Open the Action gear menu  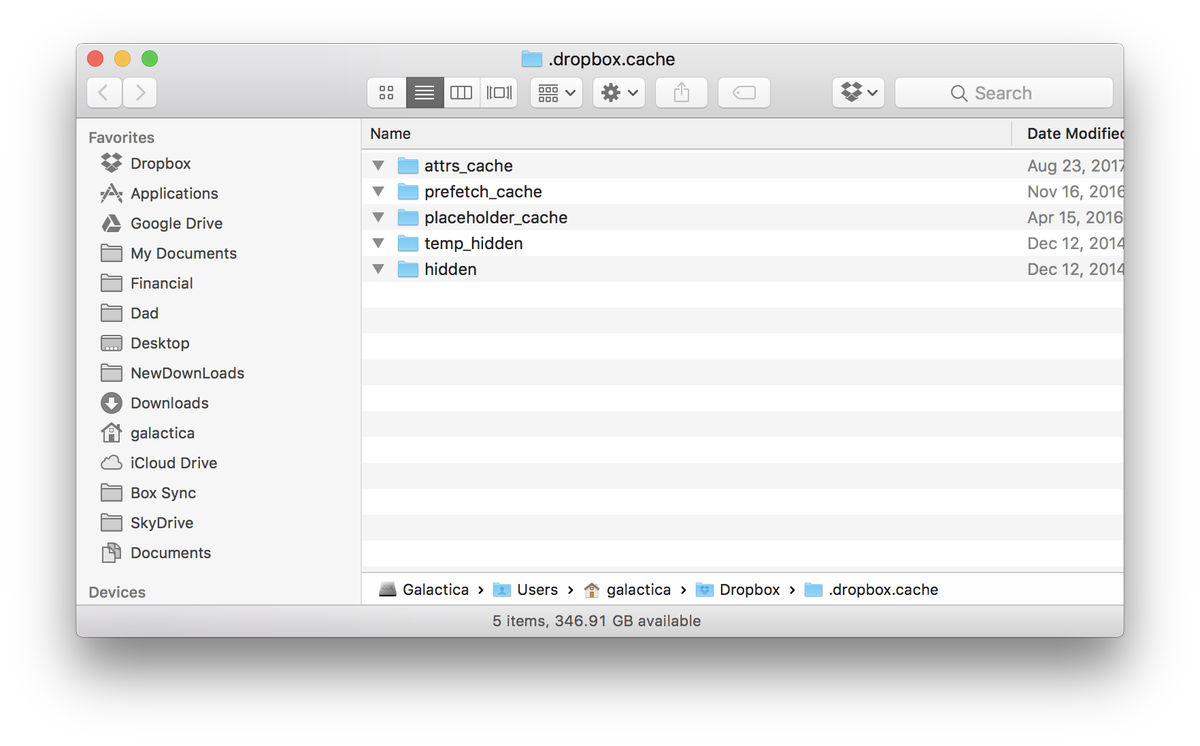[619, 93]
